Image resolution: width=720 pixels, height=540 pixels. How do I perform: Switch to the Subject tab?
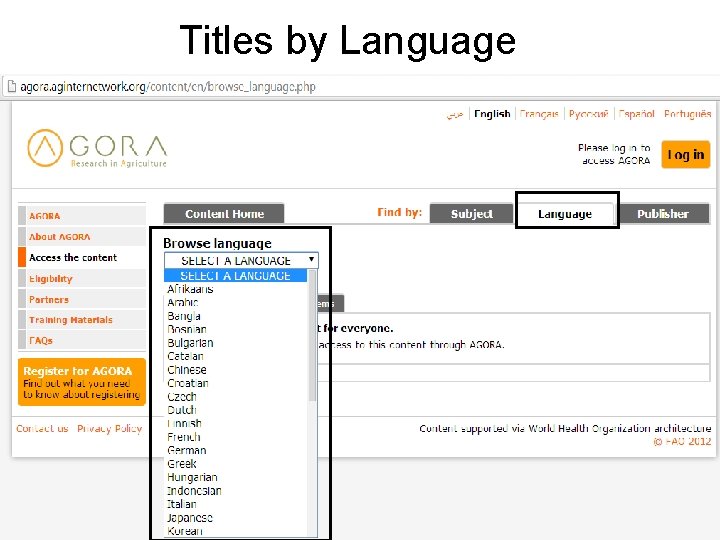pyautogui.click(x=472, y=214)
